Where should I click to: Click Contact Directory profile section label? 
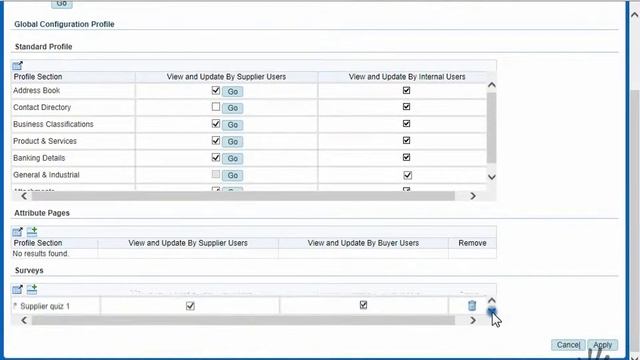coord(42,107)
